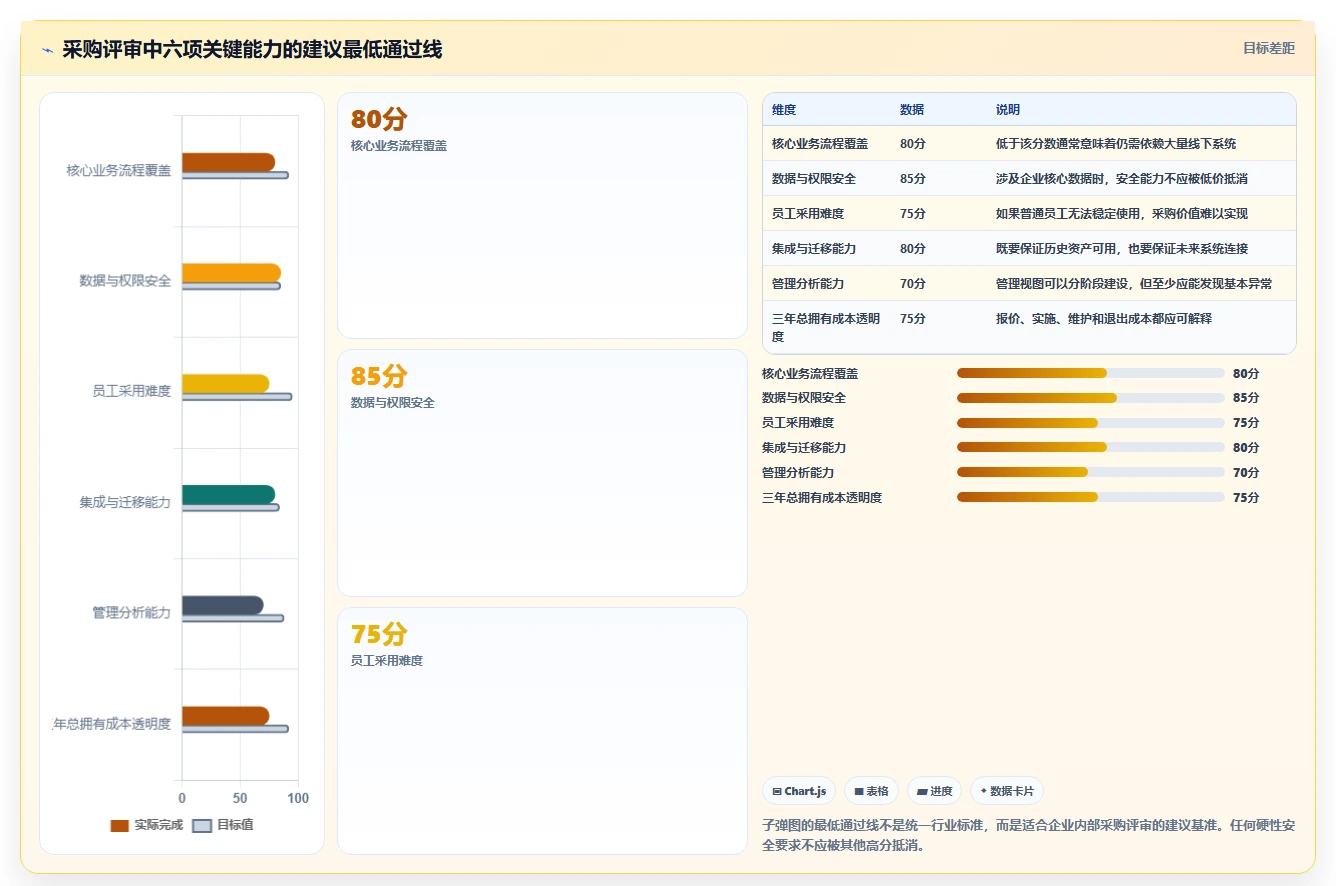The width and height of the screenshot is (1336, 886).
Task: Click the 核心业务流程覆盖 progress bar
Action: [x=1091, y=373]
